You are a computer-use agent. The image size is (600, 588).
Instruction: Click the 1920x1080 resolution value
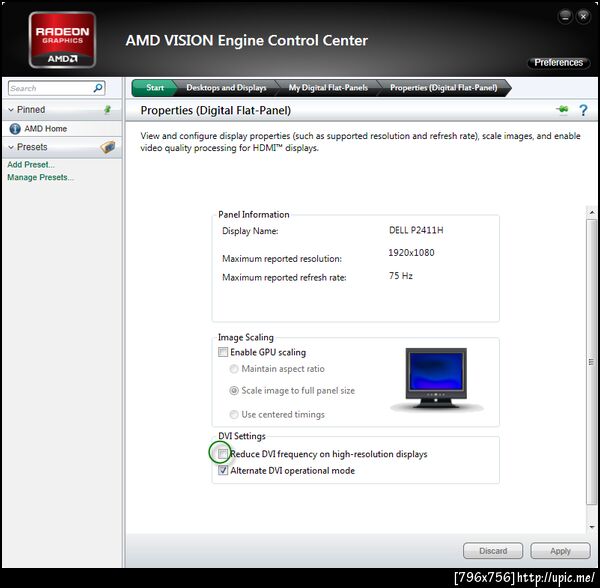click(411, 252)
